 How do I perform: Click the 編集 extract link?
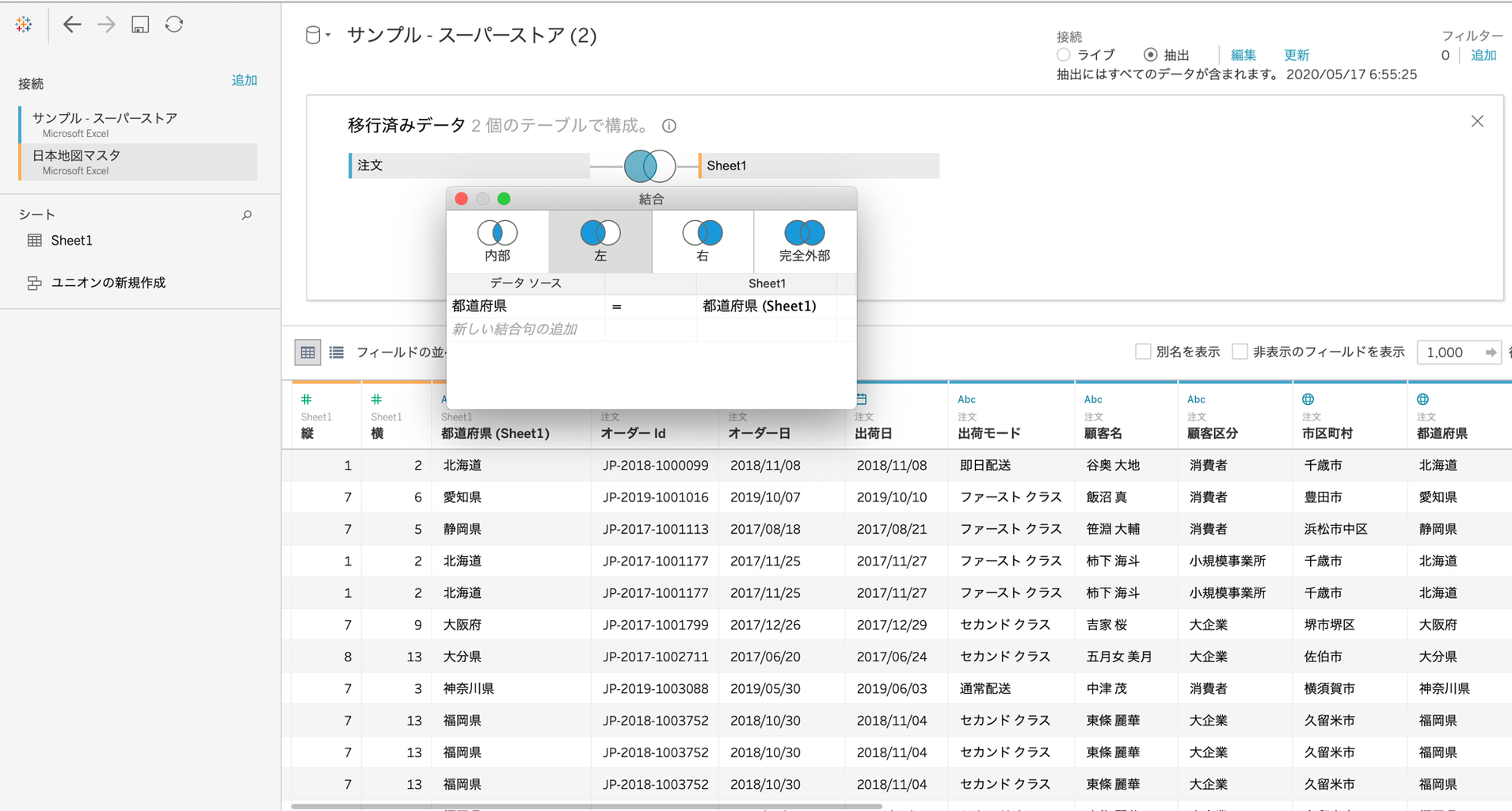point(1243,55)
